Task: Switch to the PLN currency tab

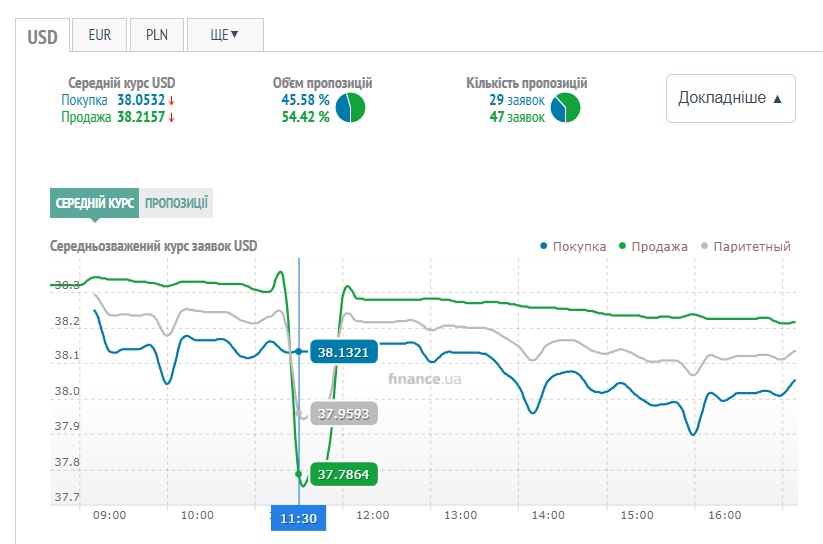Action: click(x=157, y=35)
